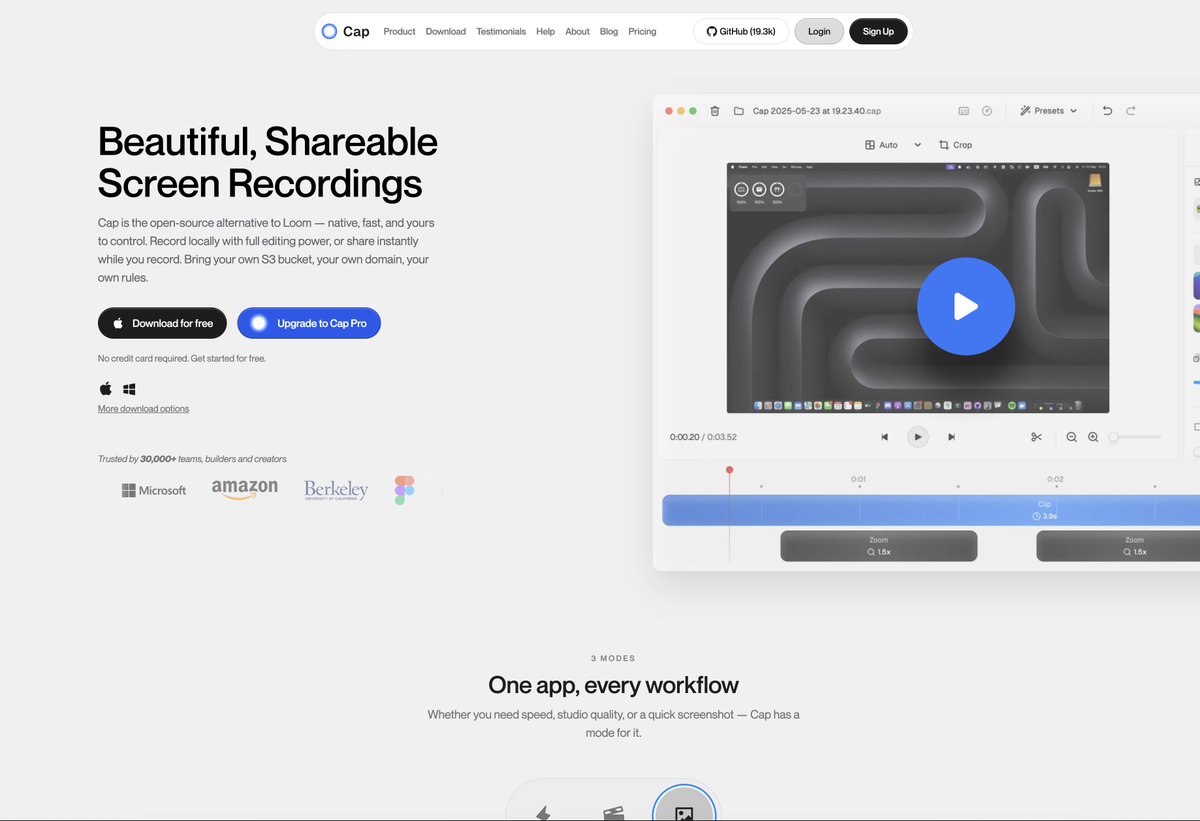Viewport: 1200px width, 821px height.
Task: Click the 3 MODES label
Action: click(x=613, y=658)
